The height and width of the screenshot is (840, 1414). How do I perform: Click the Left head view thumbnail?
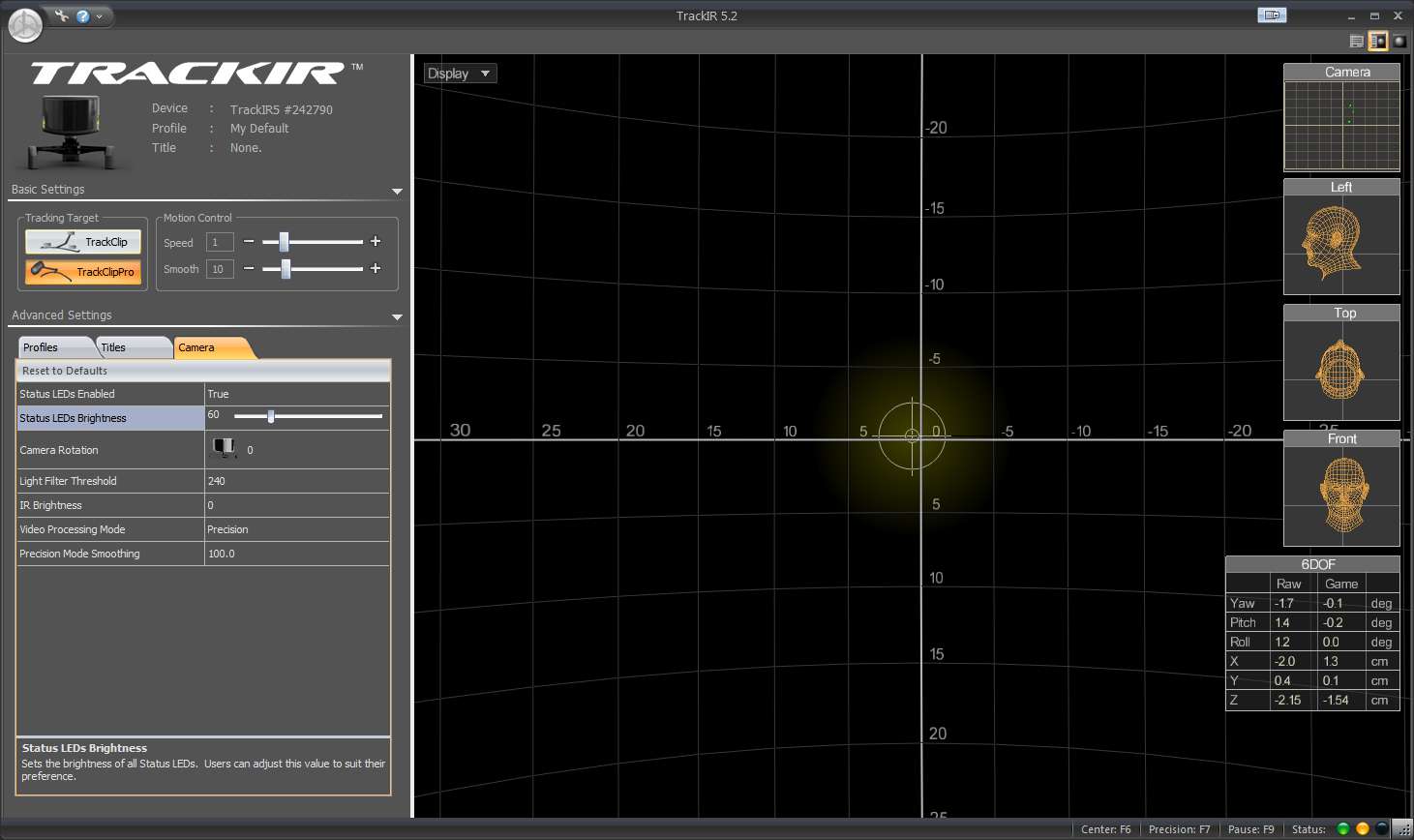point(1341,237)
